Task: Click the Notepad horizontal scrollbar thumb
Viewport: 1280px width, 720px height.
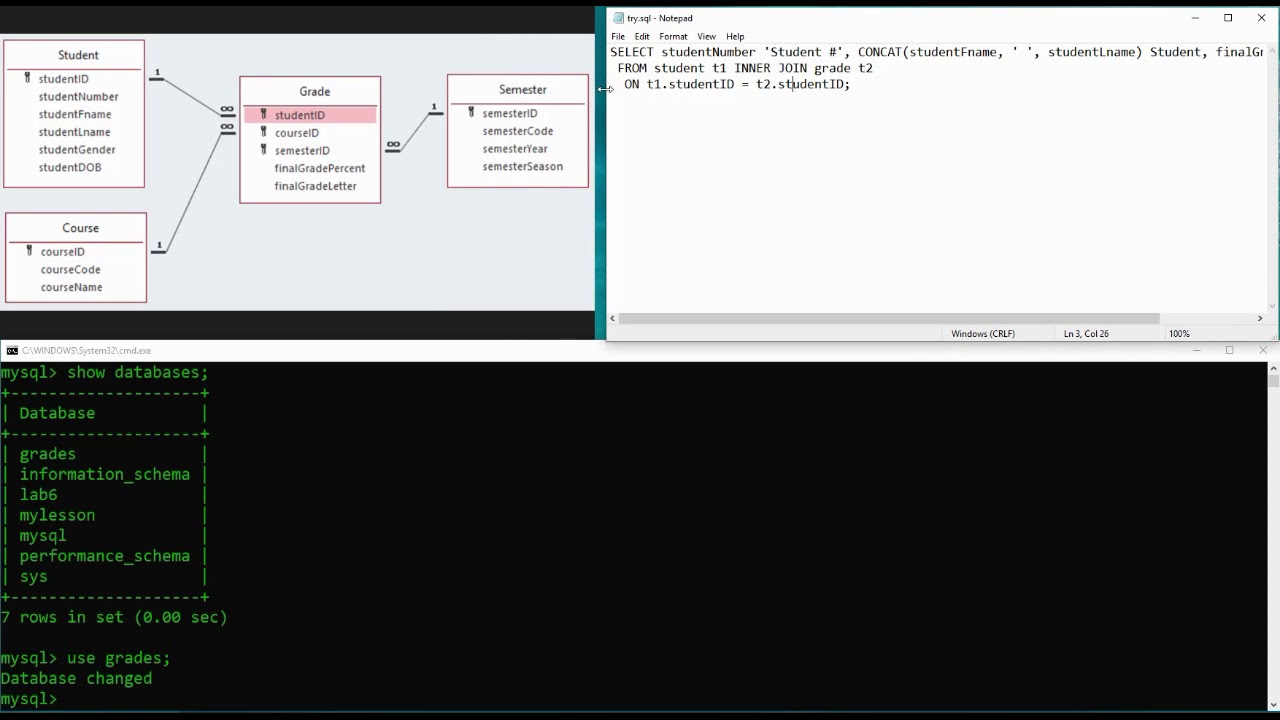Action: 889,318
